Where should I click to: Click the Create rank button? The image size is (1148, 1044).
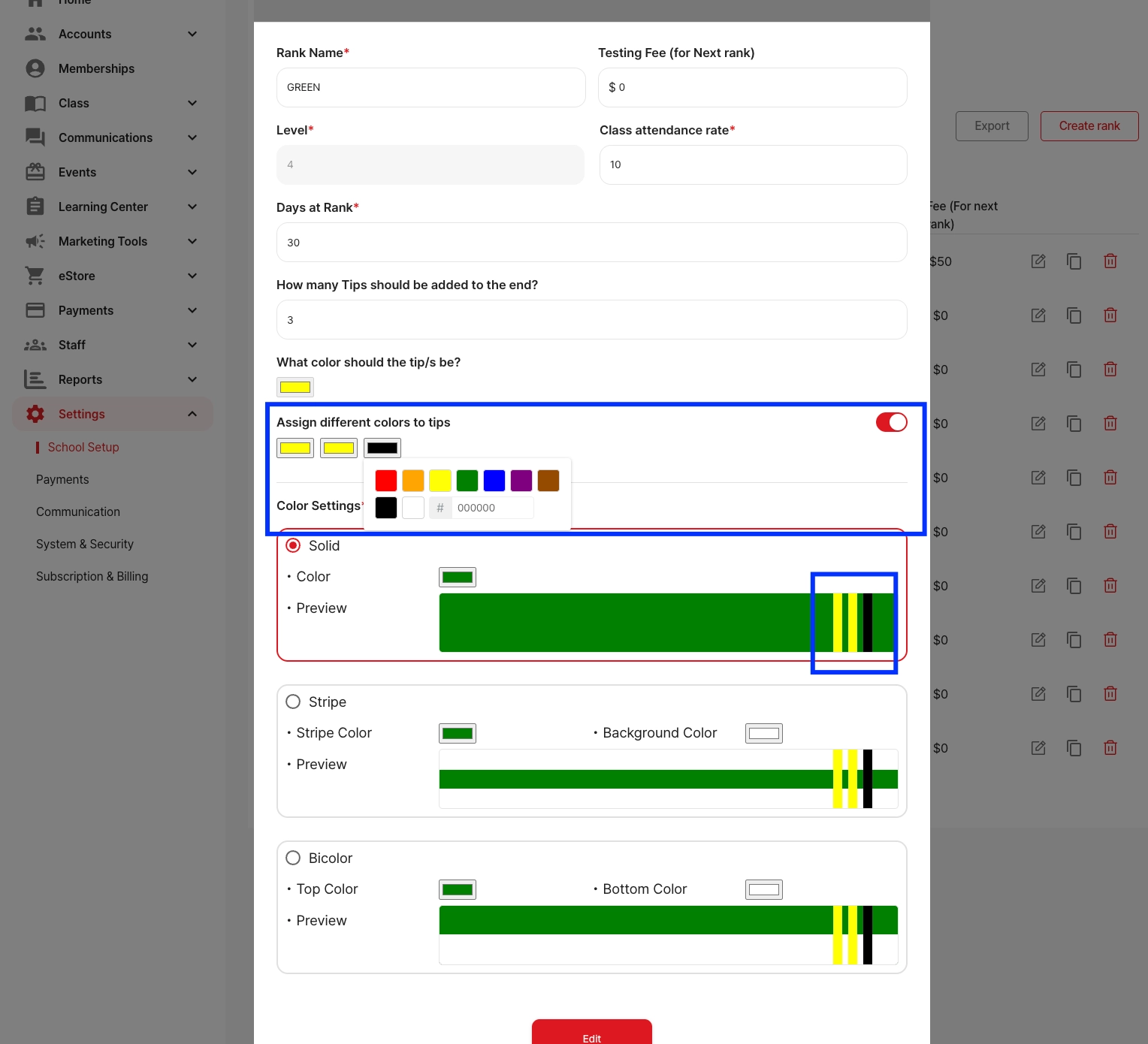(1089, 126)
